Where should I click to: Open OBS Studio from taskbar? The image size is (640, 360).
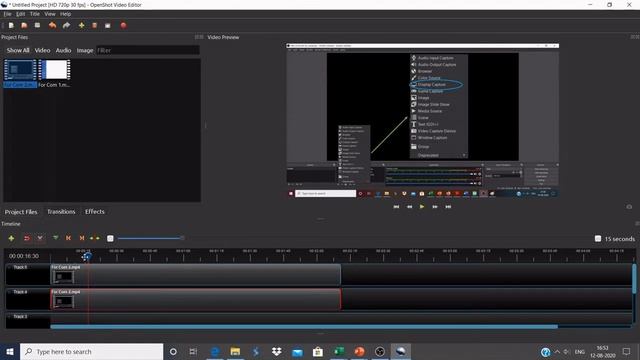coord(380,351)
